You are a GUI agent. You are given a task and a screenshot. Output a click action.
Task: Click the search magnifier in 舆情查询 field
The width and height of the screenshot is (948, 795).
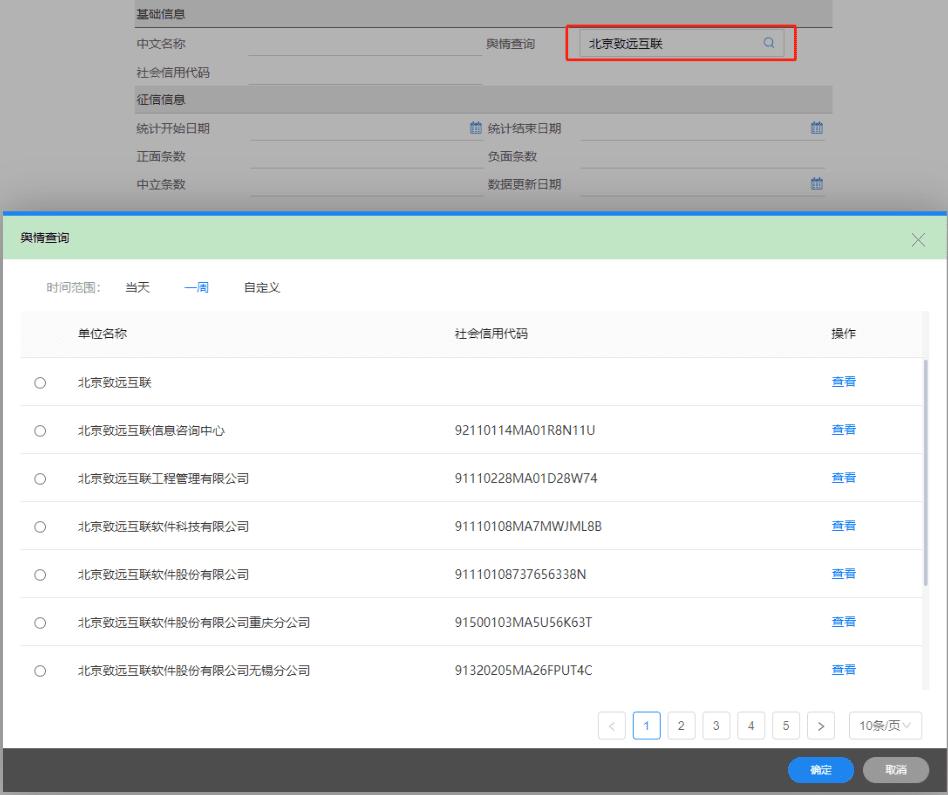(x=768, y=43)
